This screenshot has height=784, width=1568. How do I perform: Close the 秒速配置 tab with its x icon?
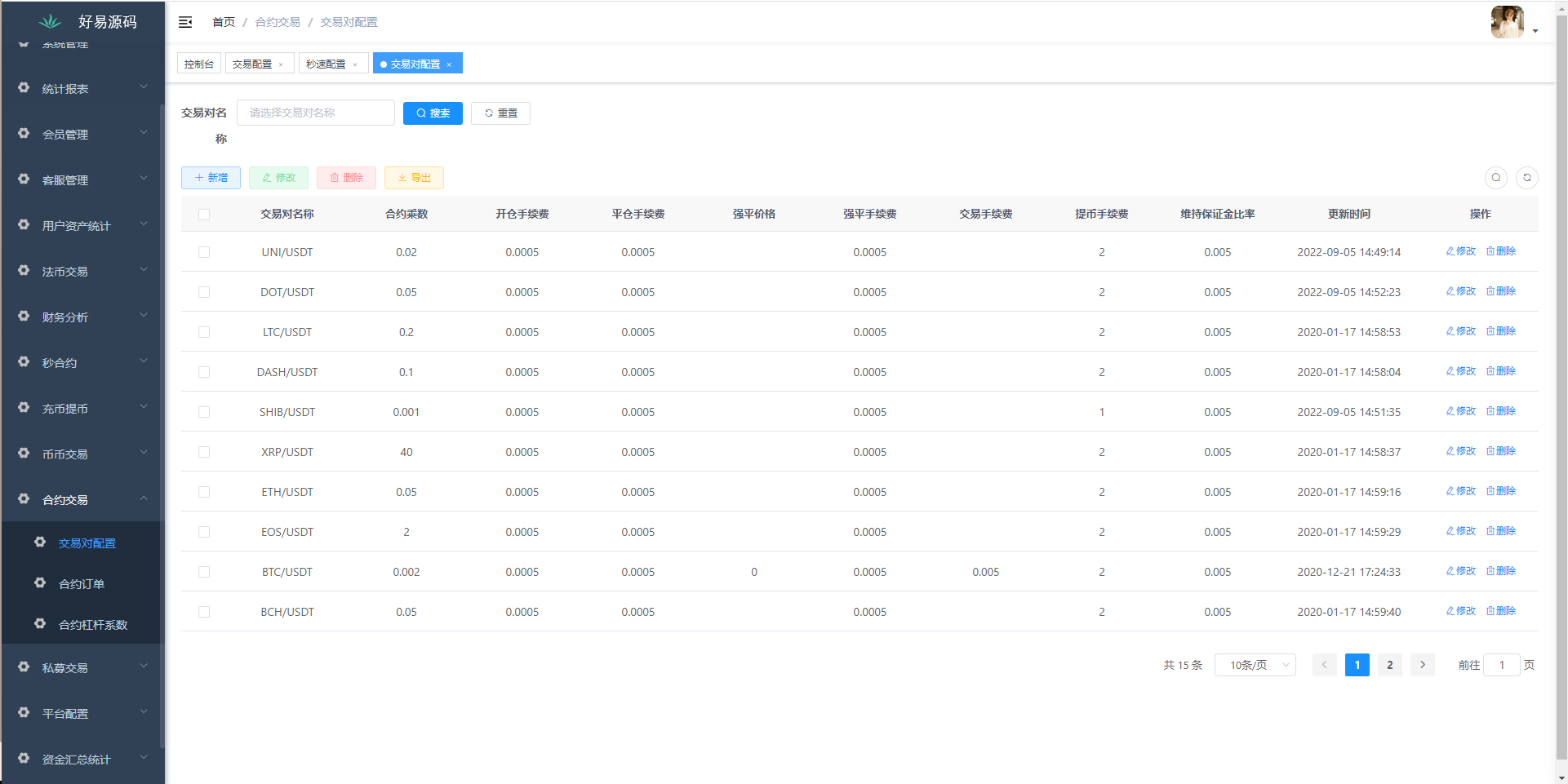pos(355,64)
